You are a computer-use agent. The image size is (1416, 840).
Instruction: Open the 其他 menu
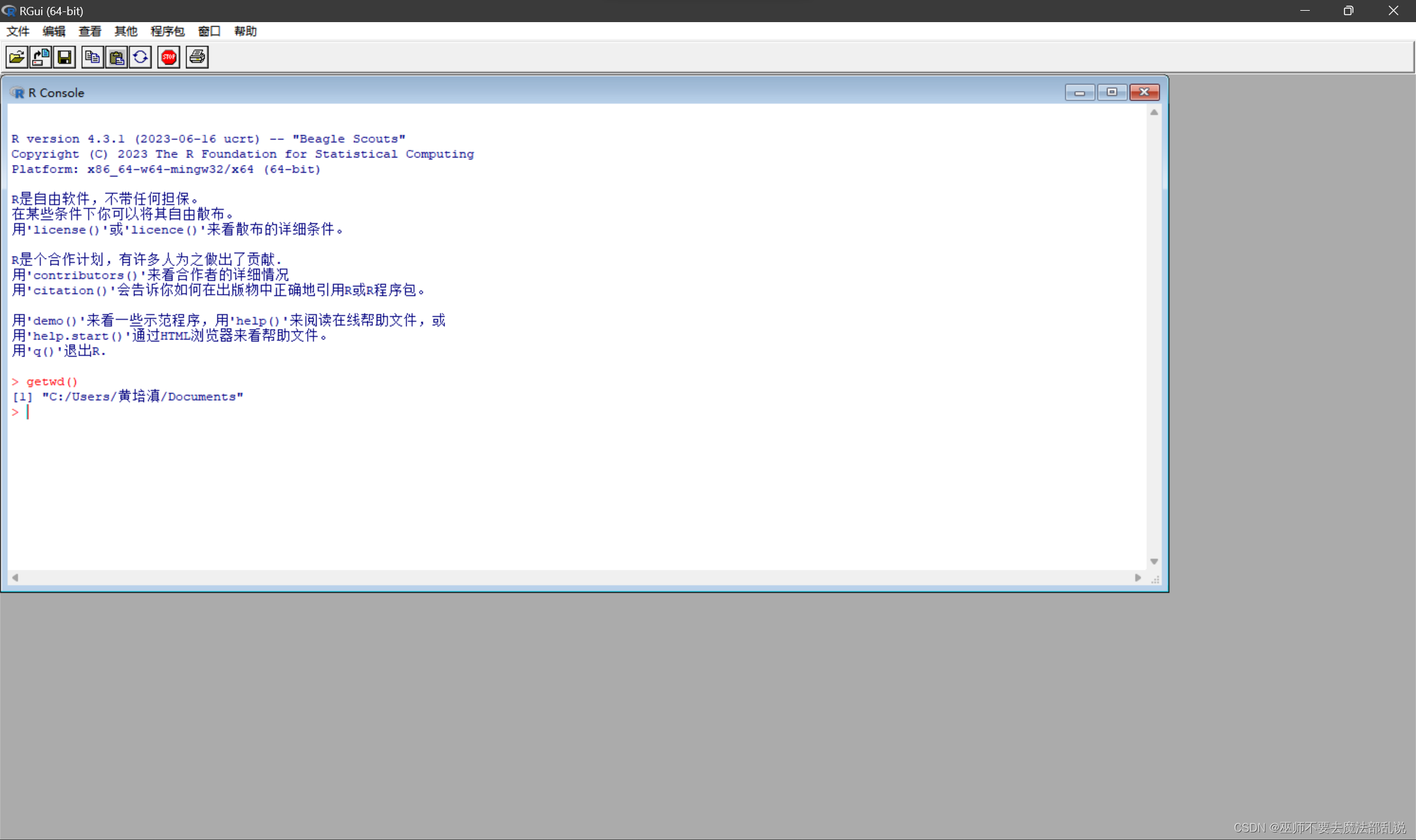[x=126, y=31]
